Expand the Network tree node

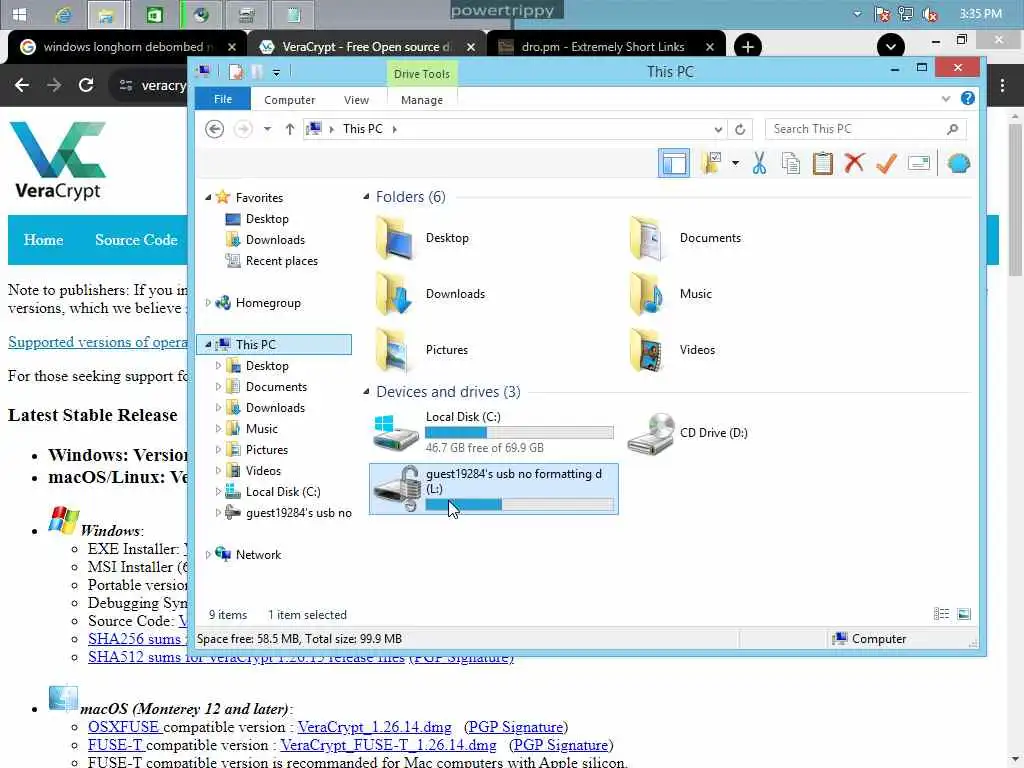[208, 554]
